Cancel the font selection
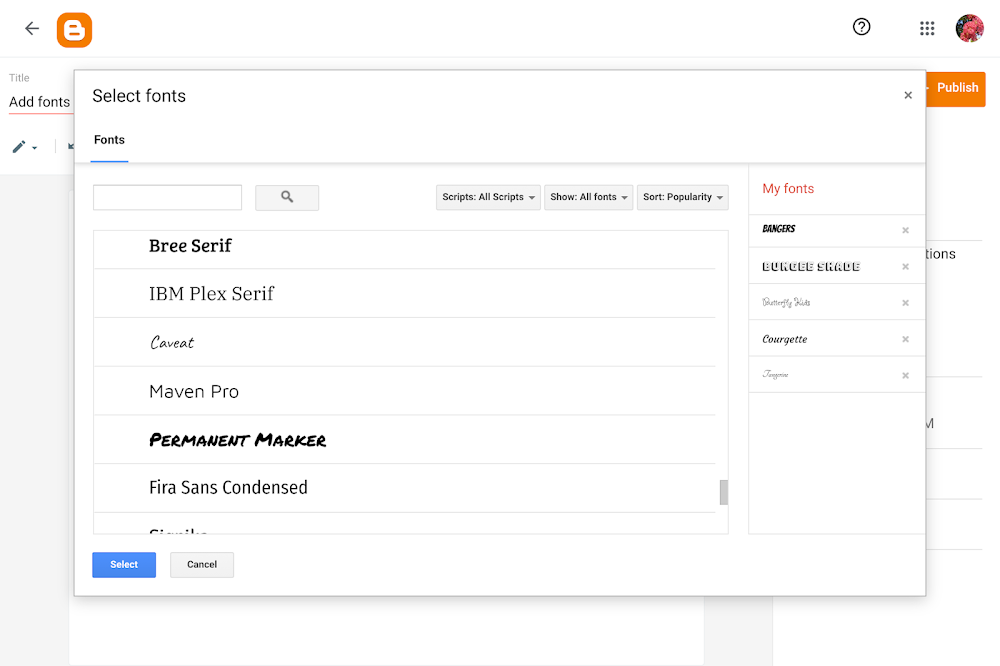 coord(202,565)
